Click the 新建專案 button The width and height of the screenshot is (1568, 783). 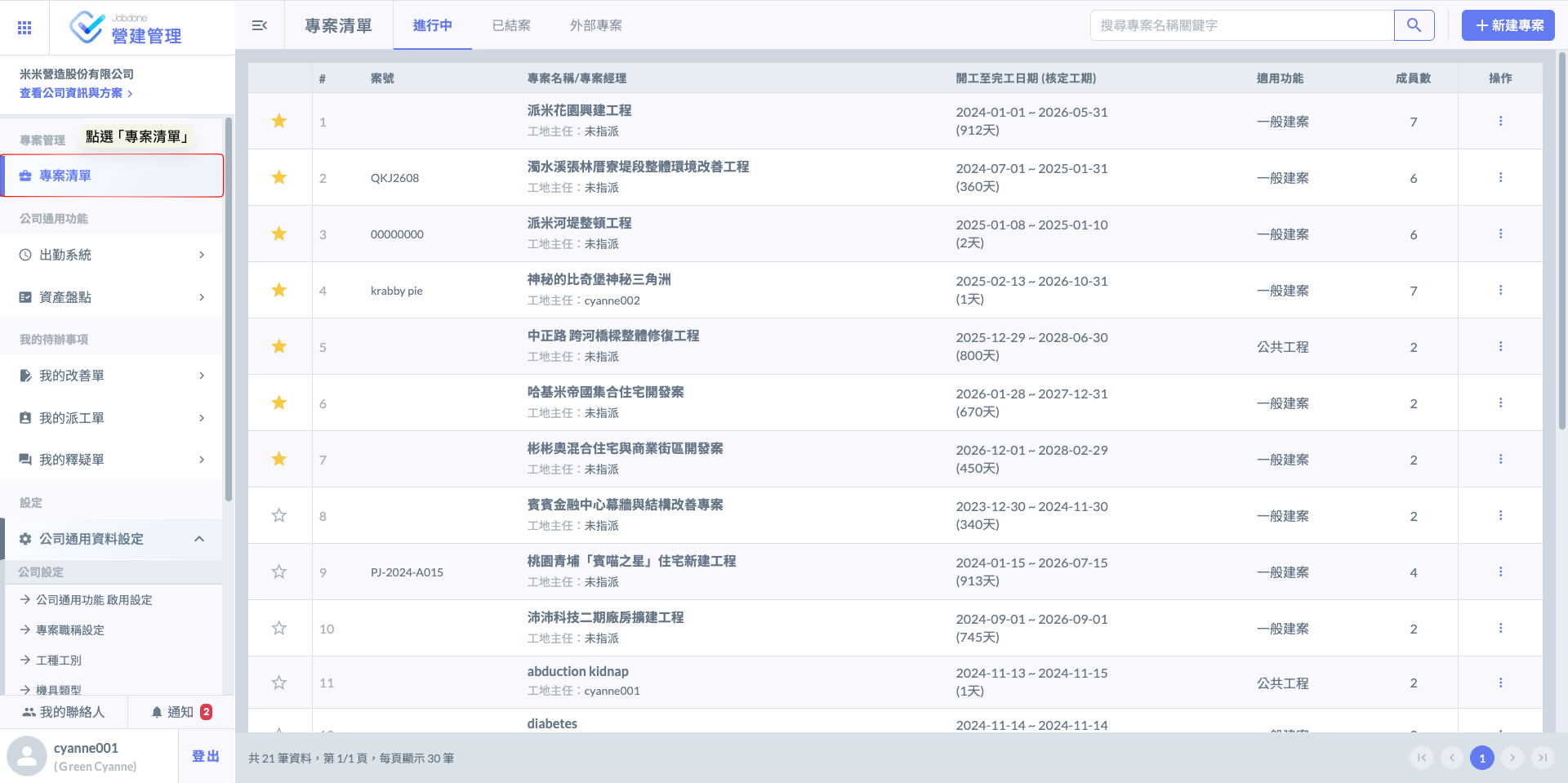click(x=1508, y=25)
